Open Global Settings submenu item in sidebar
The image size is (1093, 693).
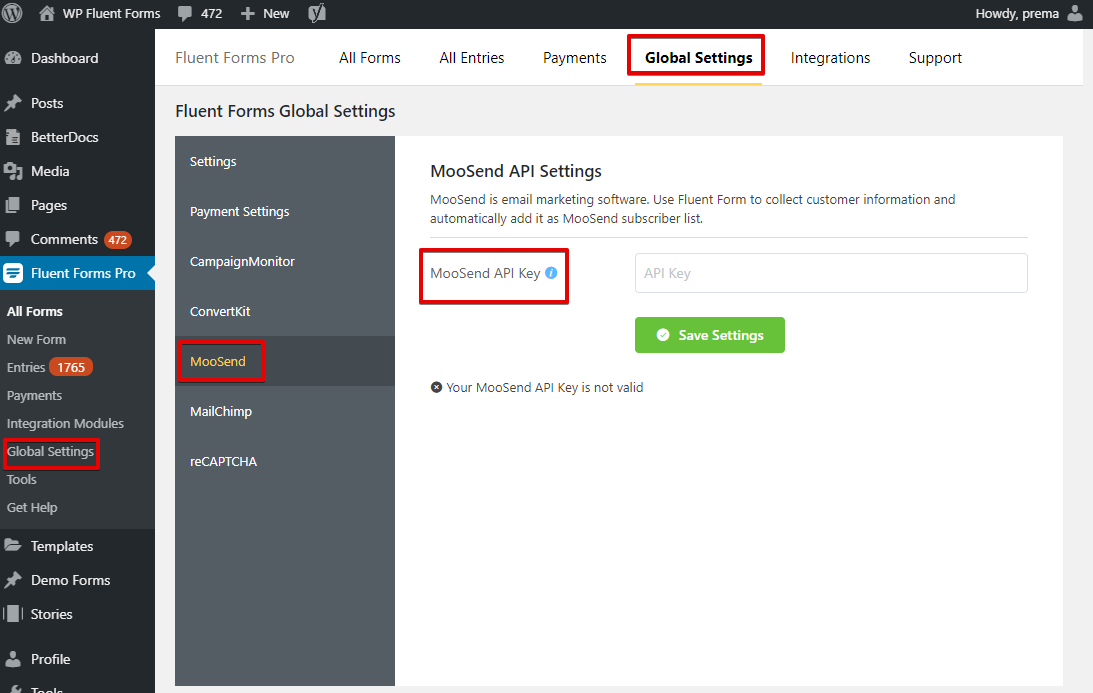50,452
